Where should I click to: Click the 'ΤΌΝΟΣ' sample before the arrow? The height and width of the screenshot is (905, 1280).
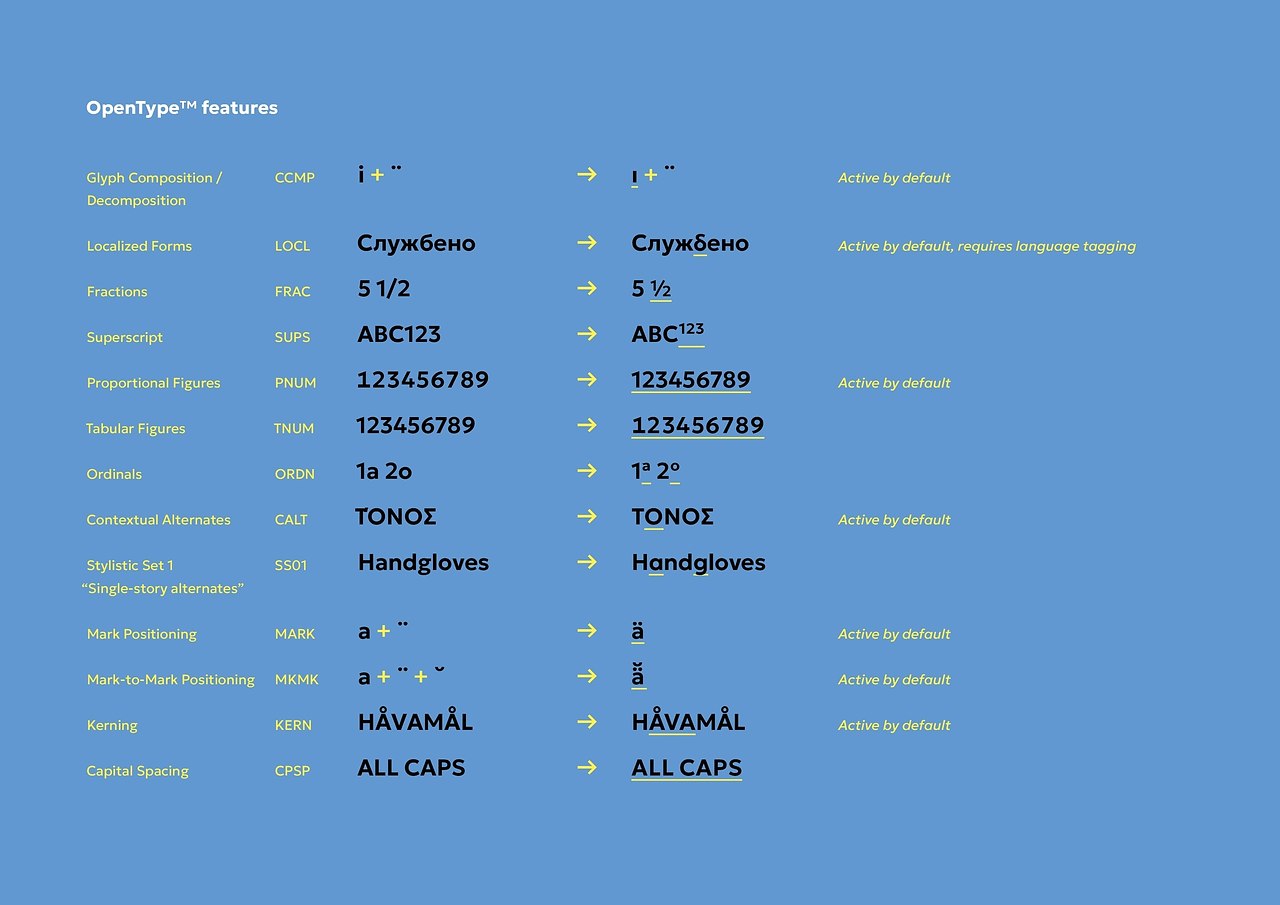(x=396, y=518)
